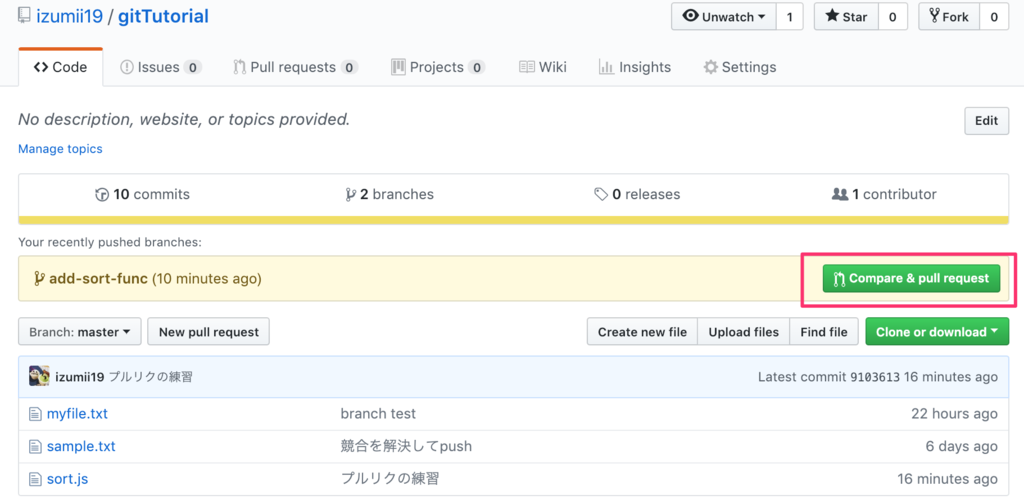Click the releases tag icon
This screenshot has height=504, width=1024.
[x=600, y=195]
